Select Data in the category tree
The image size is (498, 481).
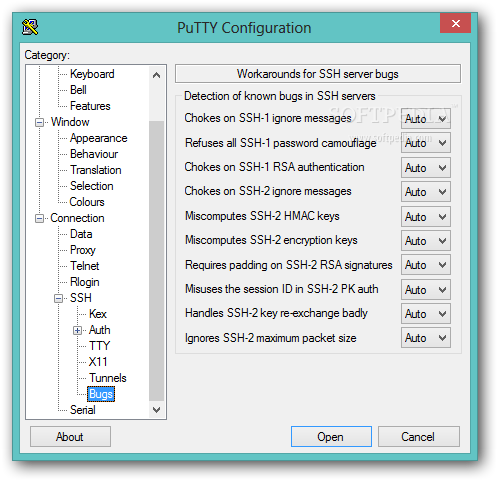coord(81,234)
